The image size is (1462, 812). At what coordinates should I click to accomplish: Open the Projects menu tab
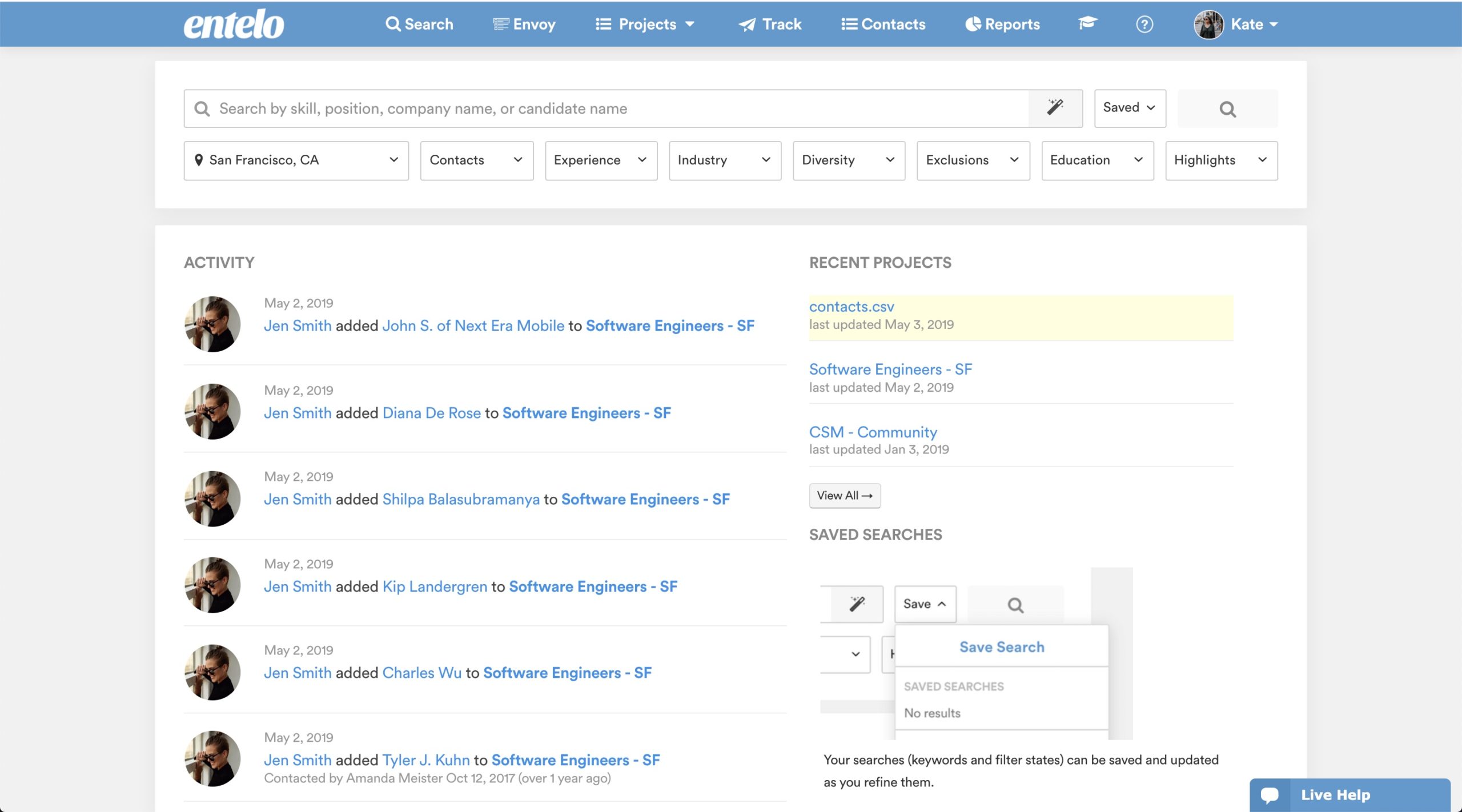[x=645, y=23]
